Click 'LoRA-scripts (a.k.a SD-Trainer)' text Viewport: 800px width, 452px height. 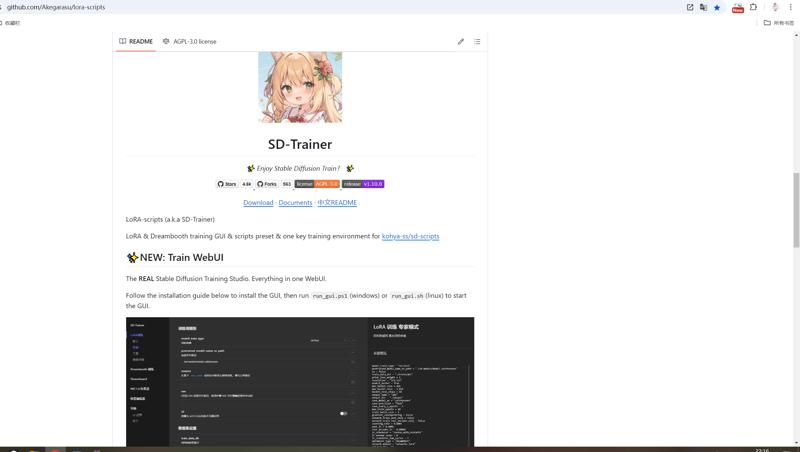pos(170,219)
